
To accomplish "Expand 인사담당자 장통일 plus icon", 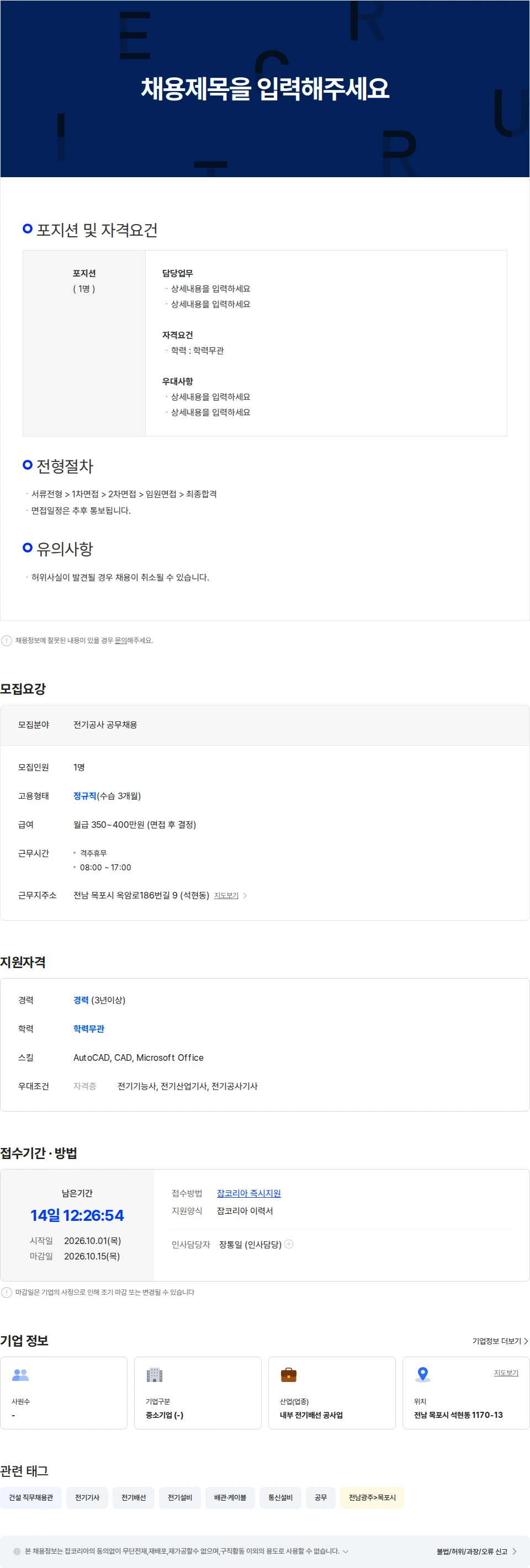I will [289, 1244].
